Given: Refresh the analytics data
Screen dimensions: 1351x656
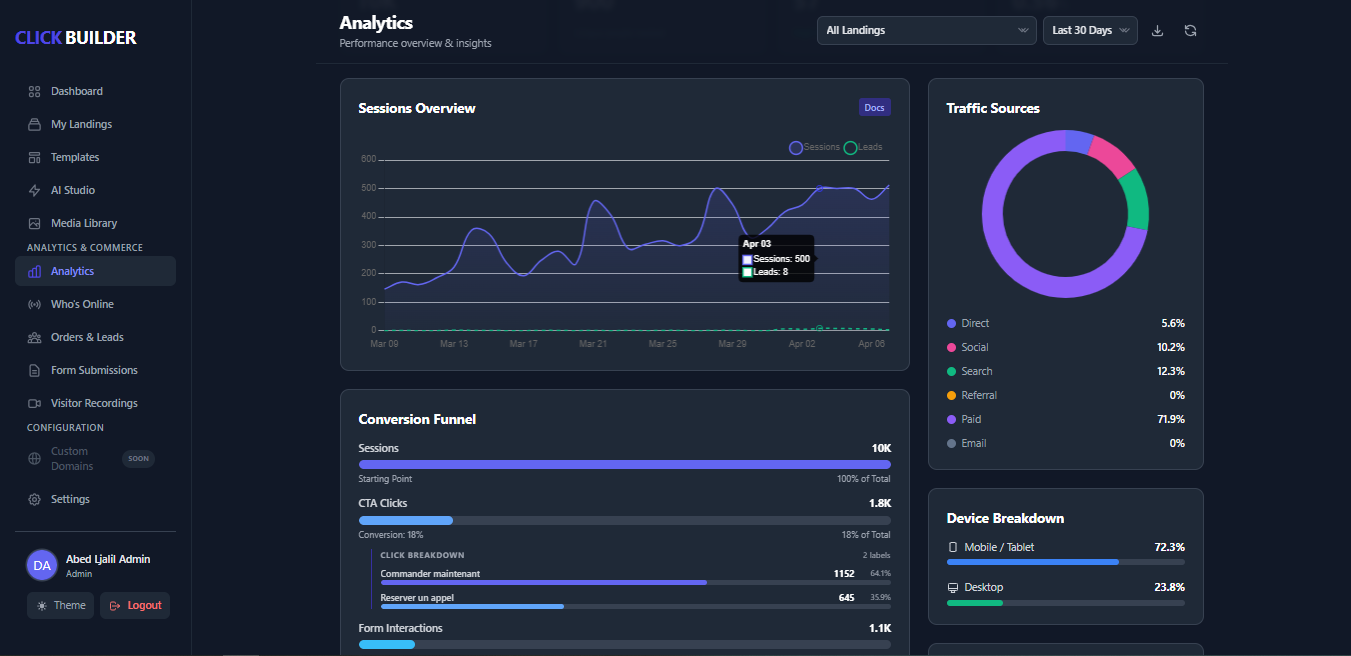Looking at the screenshot, I should click(1190, 30).
